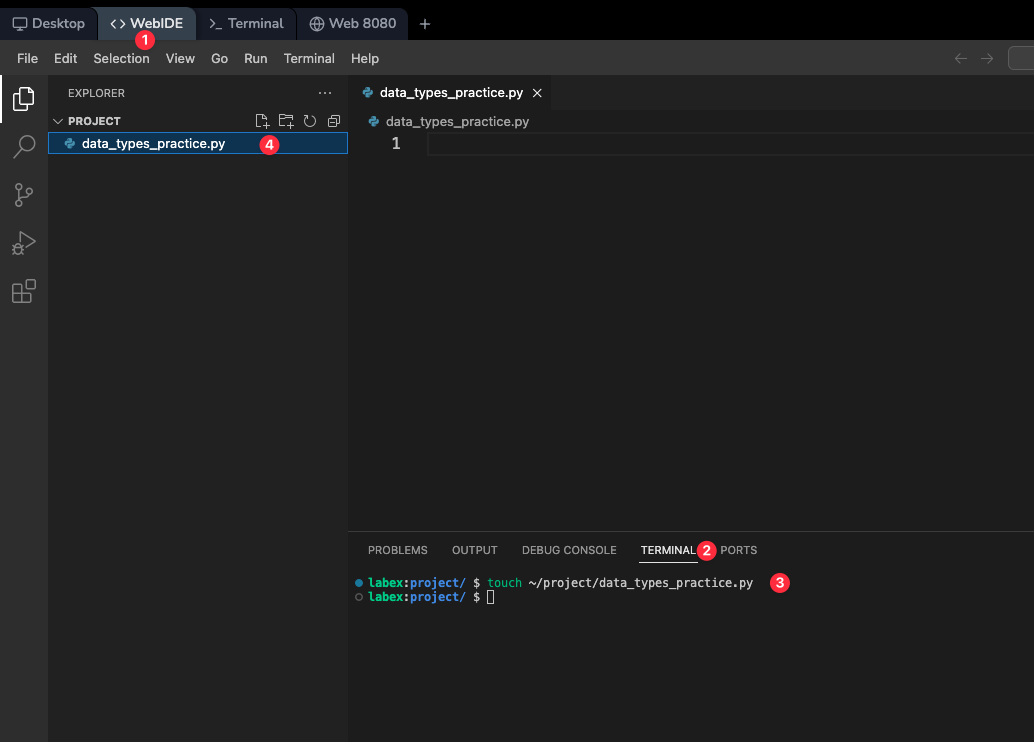This screenshot has height=742, width=1034.
Task: Select the Source Control icon
Action: [x=23, y=195]
